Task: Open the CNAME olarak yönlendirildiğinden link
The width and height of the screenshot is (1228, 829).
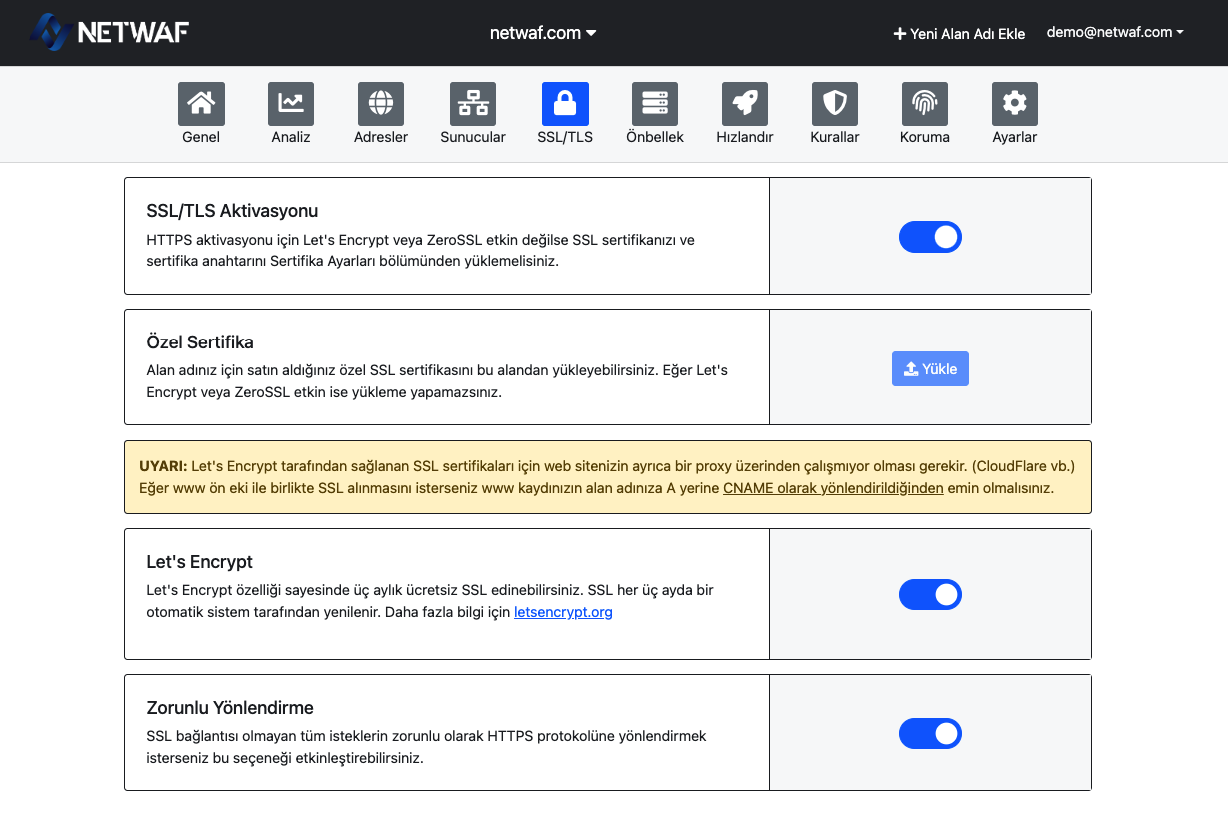Action: click(x=833, y=488)
